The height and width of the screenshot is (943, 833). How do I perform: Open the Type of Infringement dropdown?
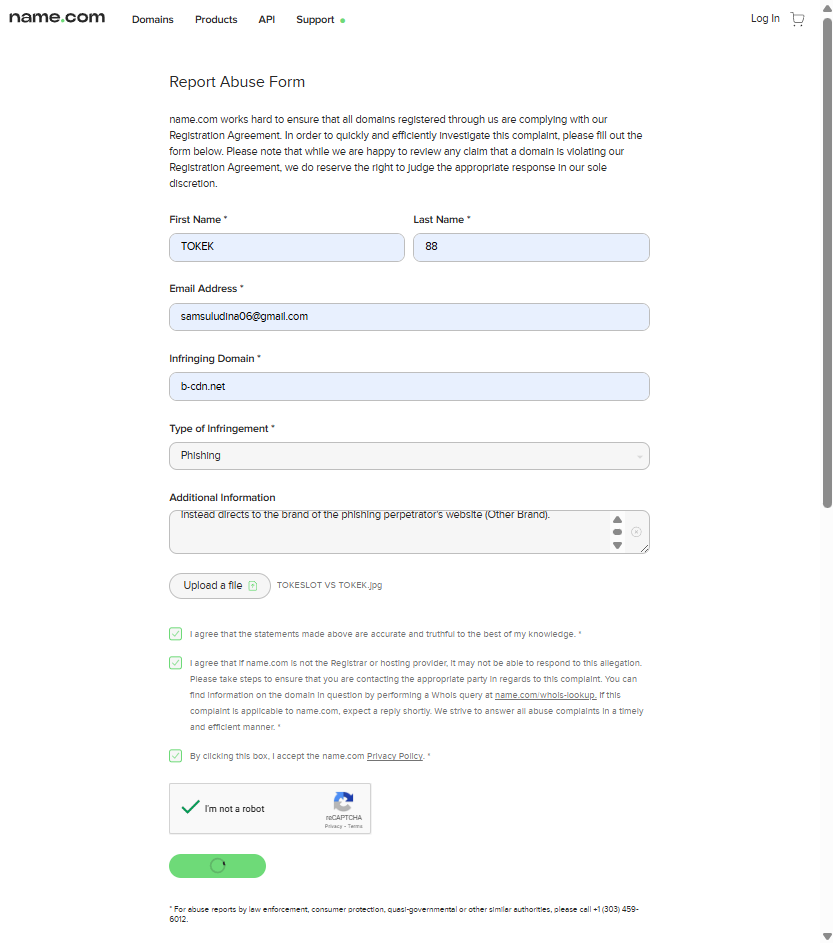(409, 456)
